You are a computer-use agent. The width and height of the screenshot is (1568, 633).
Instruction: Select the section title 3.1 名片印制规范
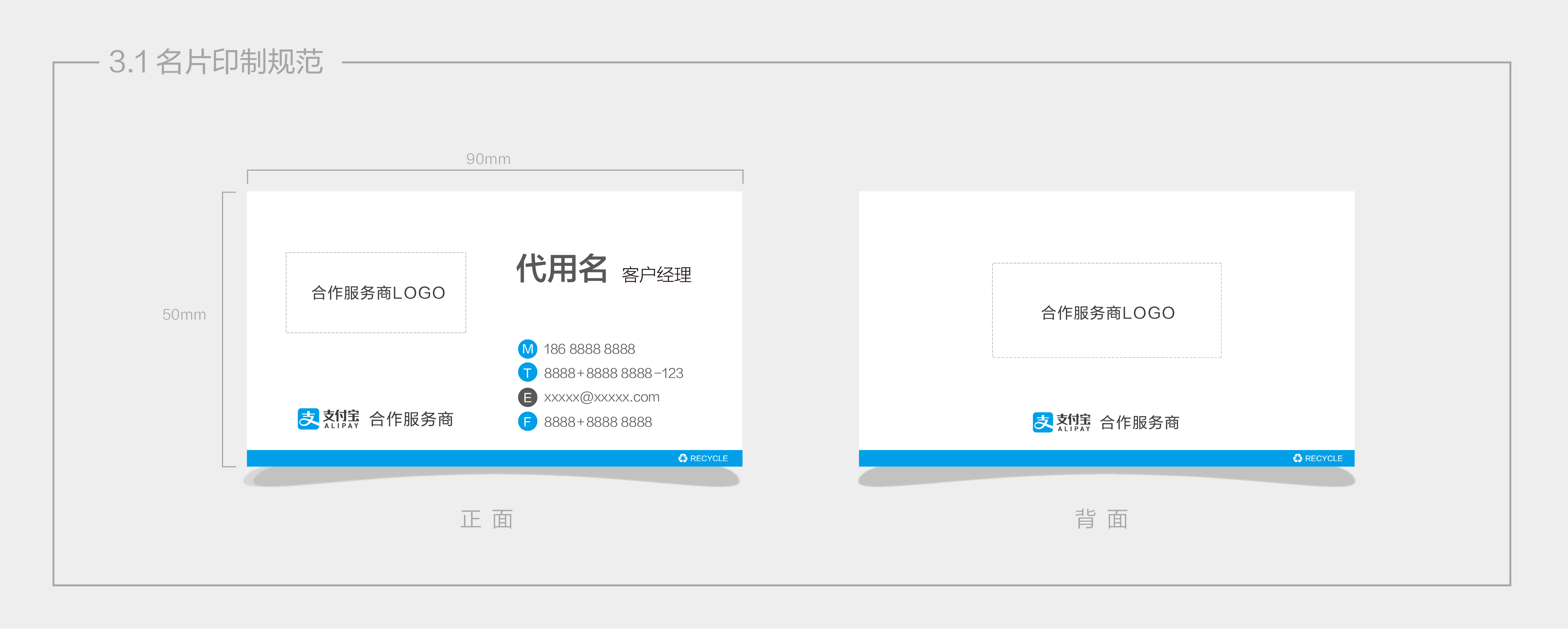[x=216, y=62]
